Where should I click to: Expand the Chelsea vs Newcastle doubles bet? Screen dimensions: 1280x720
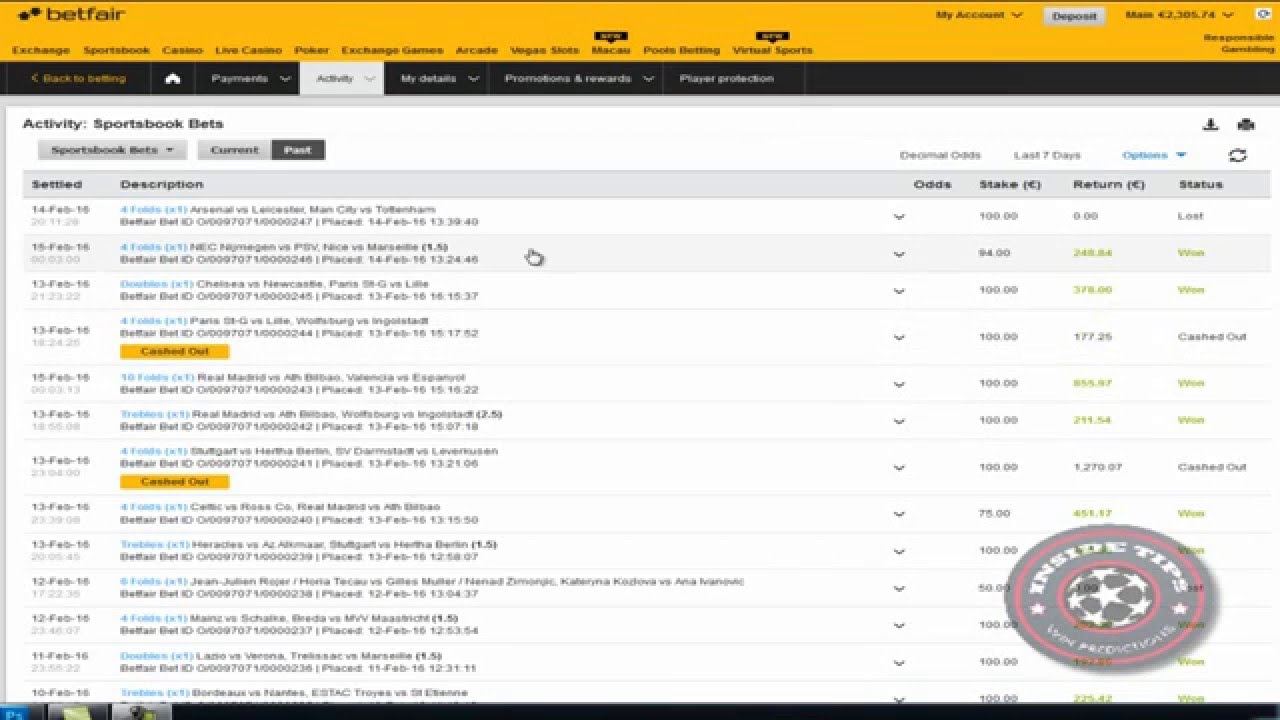click(898, 291)
